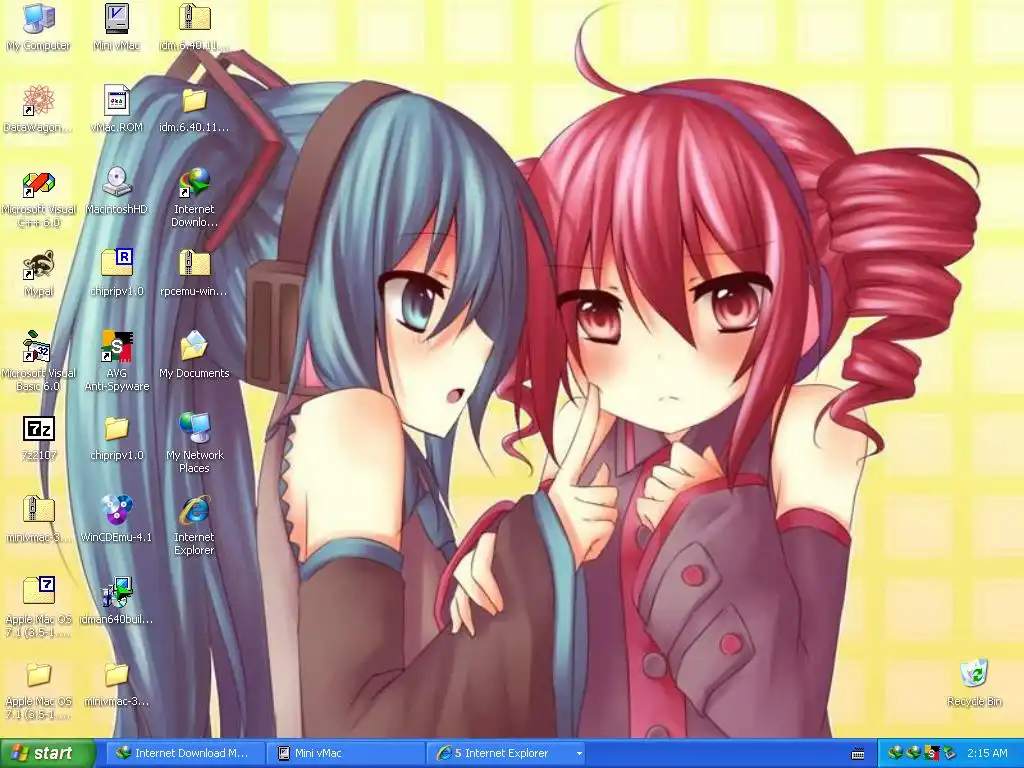
Task: Switch to the Mini vMac taskbar window
Action: [347, 754]
